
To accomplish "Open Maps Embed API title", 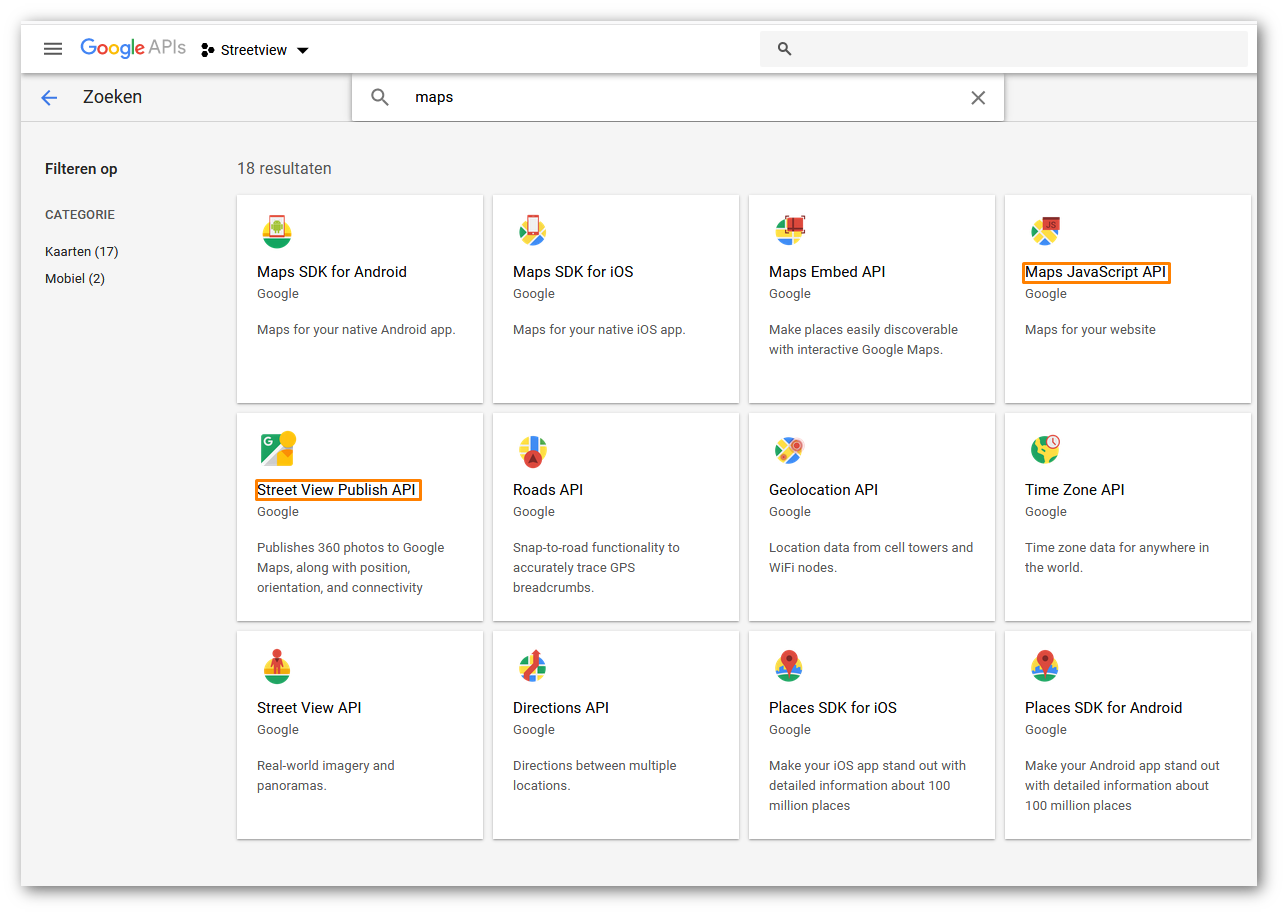I will (x=827, y=272).
